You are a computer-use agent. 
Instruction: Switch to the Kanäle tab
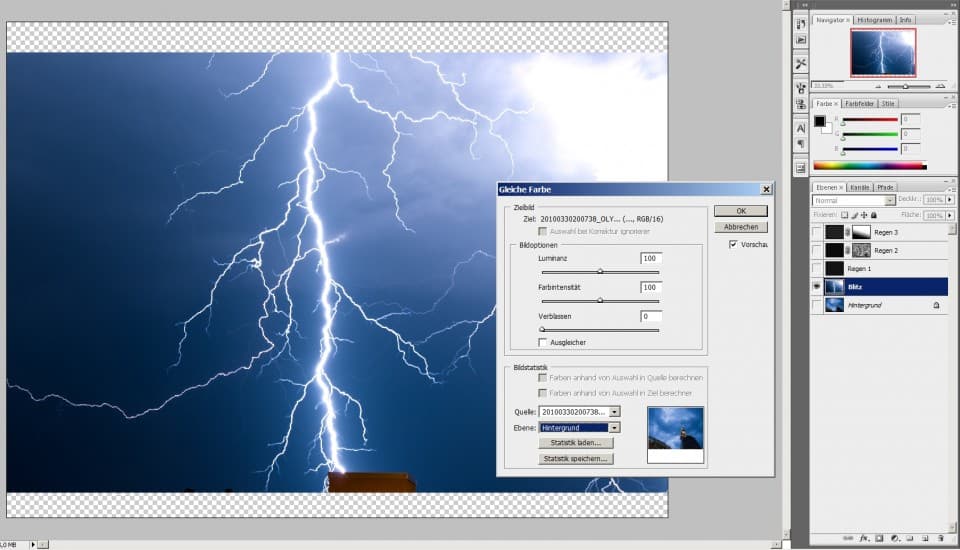pos(860,187)
